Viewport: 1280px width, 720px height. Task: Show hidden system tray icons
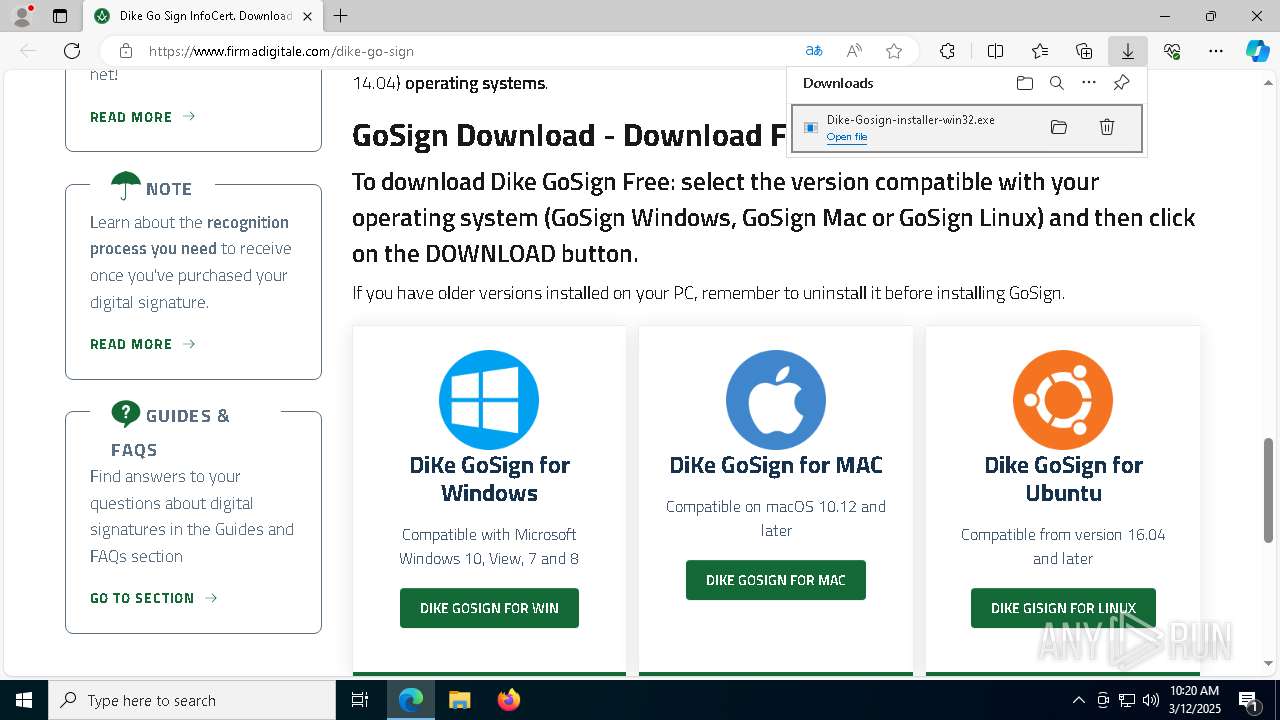[x=1078, y=700]
